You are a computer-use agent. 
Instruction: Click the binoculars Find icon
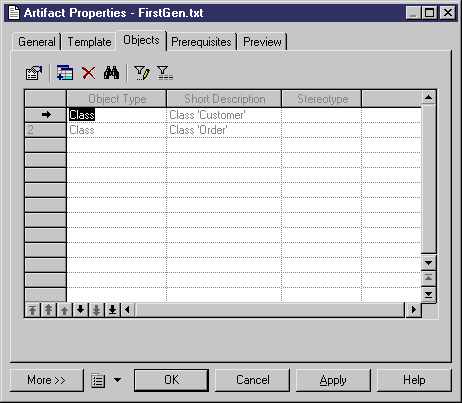point(111,73)
